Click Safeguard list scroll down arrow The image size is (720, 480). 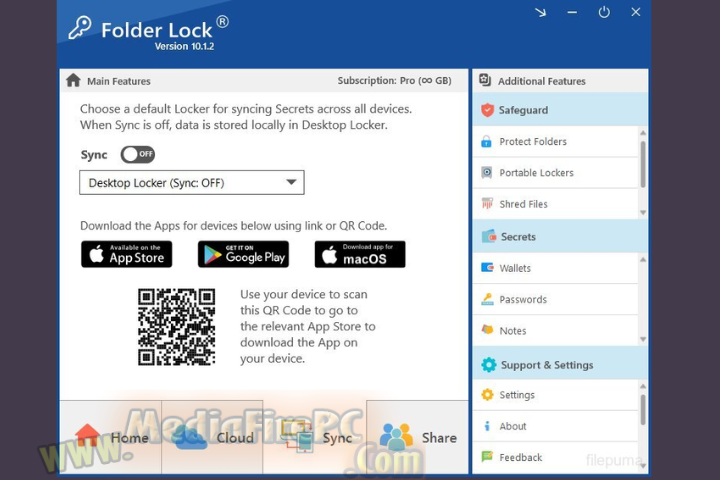point(643,213)
